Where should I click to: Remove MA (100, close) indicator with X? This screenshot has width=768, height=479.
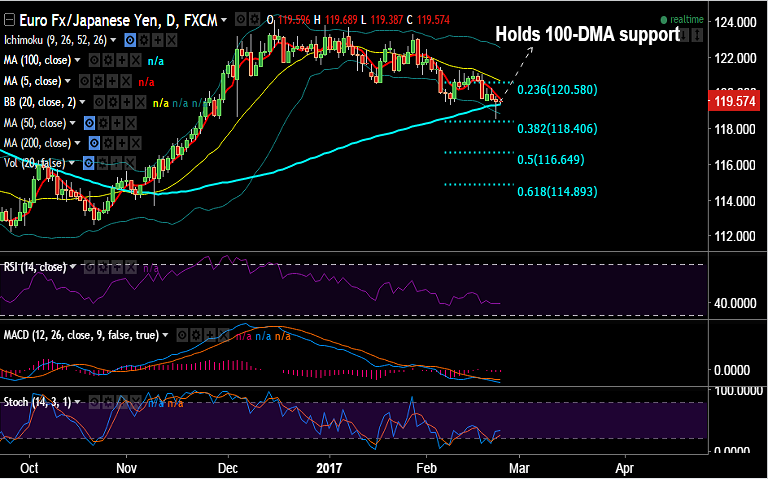click(135, 60)
